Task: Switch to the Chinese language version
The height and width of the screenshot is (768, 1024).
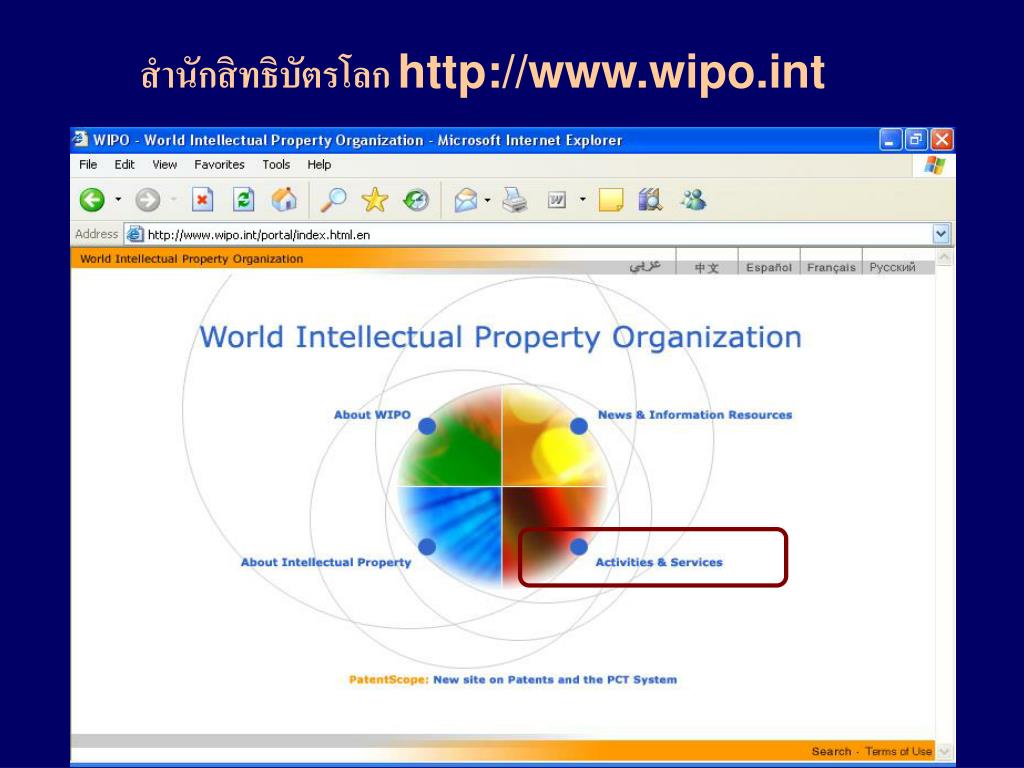Action: [x=707, y=267]
